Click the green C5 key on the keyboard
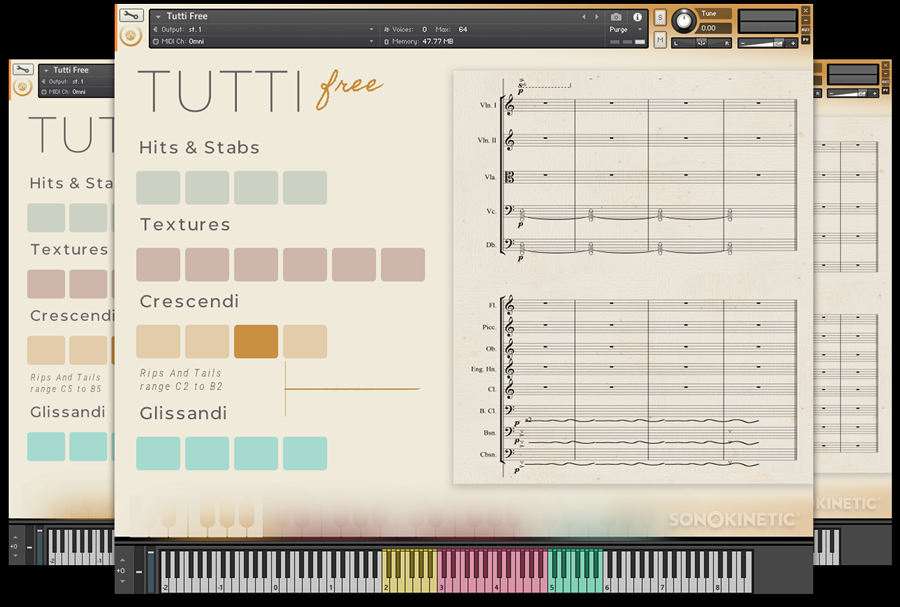Screen dimensions: 900x607 pyautogui.click(x=552, y=583)
